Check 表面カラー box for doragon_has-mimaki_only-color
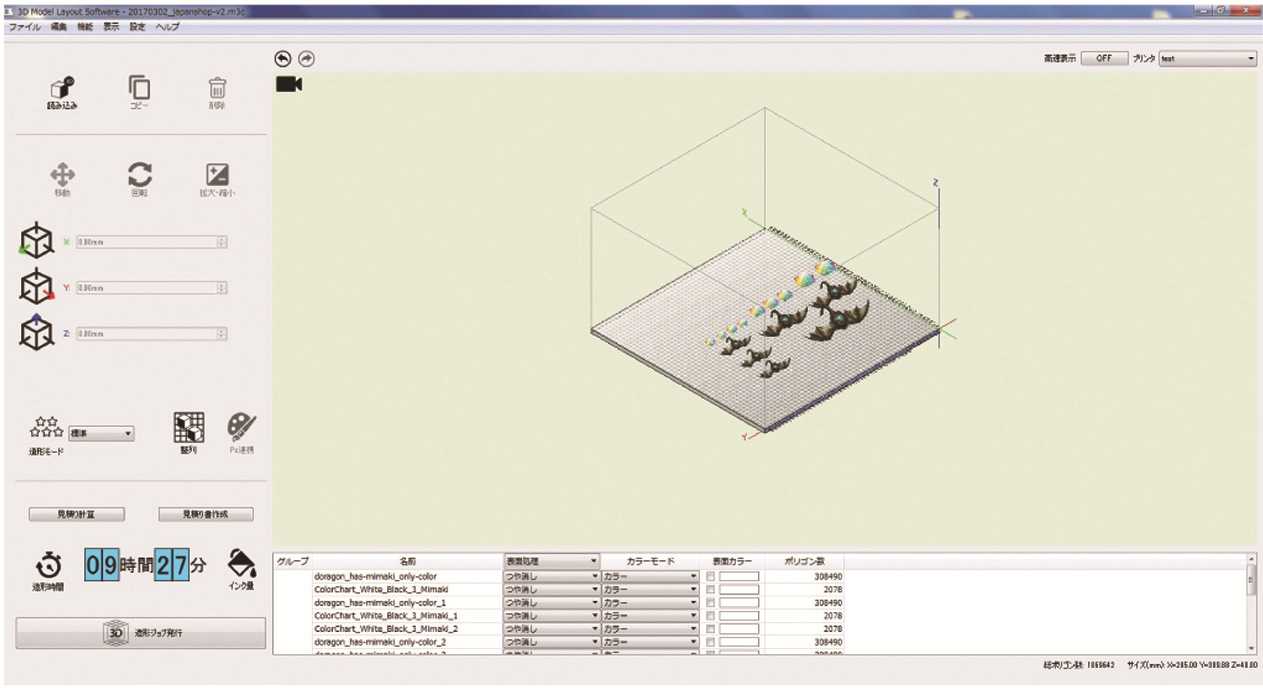Viewport: 1263px width, 688px height. [710, 577]
